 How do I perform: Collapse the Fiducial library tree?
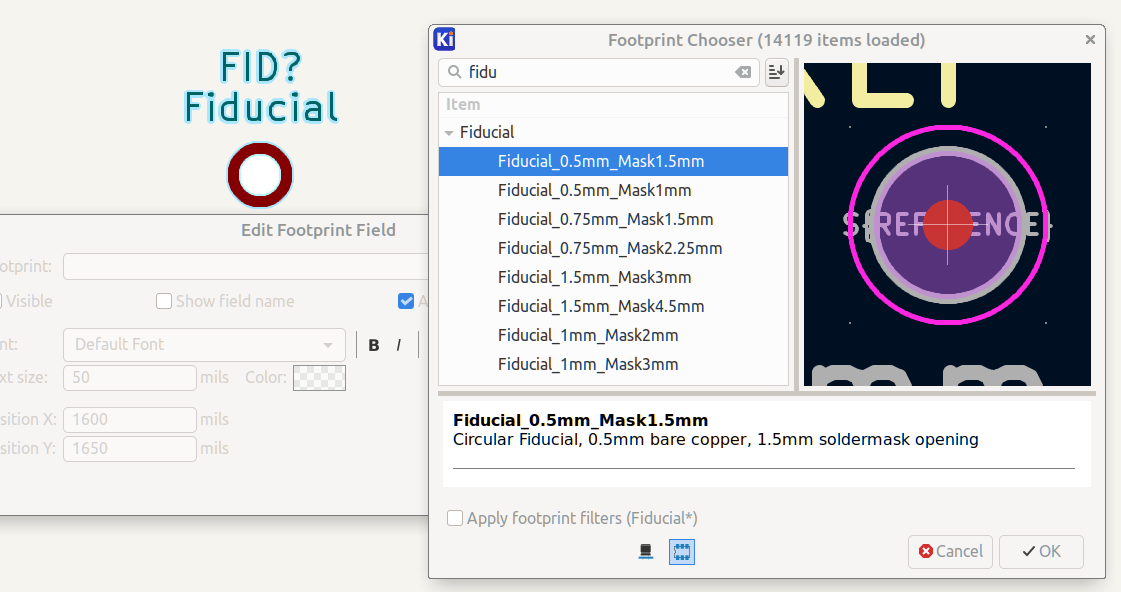[x=449, y=132]
